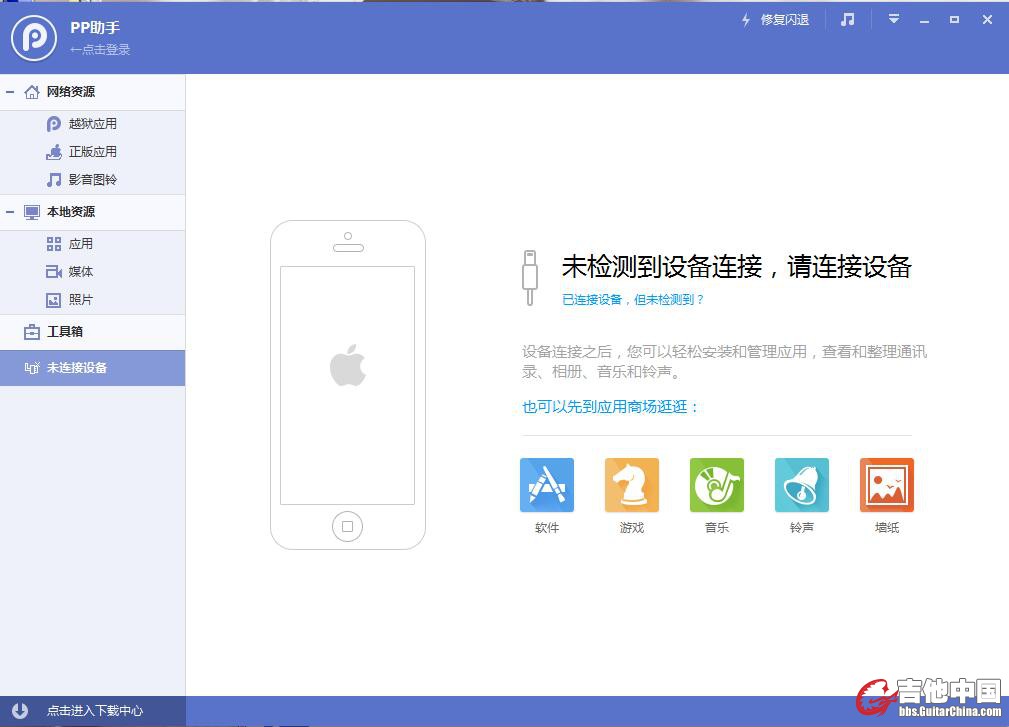Open the 软件 app store icon

(x=547, y=485)
